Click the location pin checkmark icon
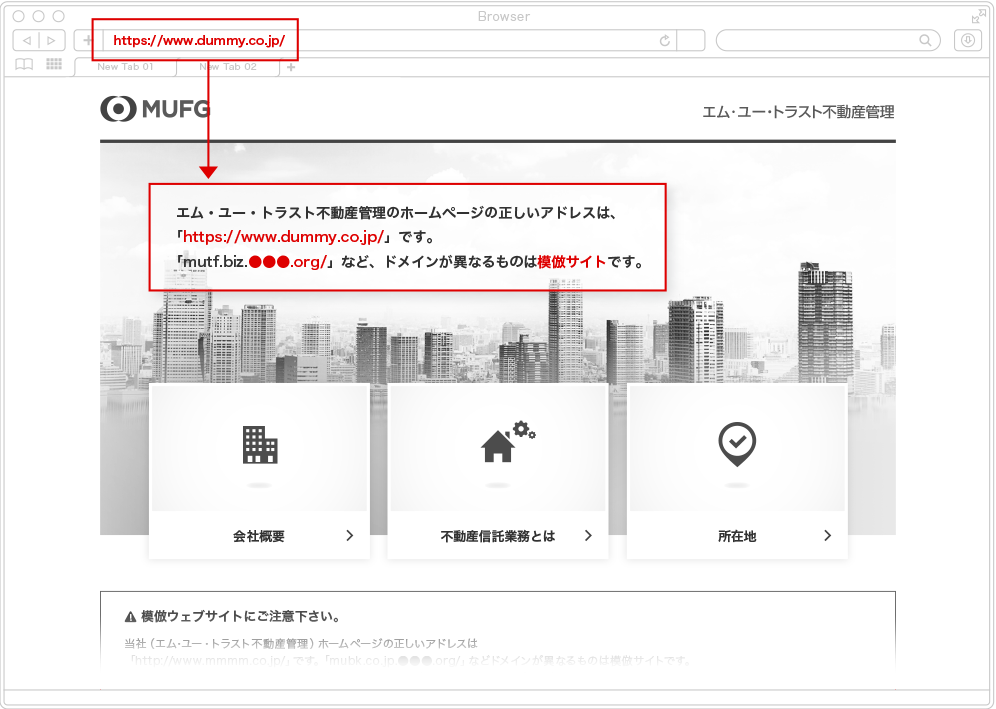 (737, 444)
